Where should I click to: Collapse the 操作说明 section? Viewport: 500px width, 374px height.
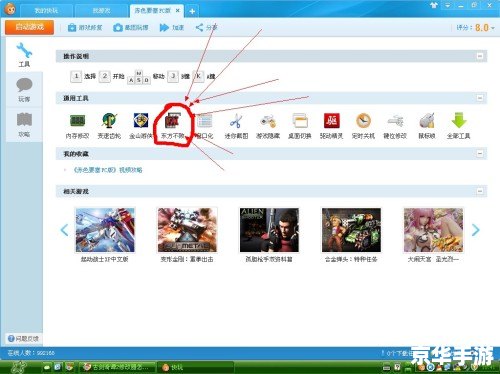click(480, 56)
